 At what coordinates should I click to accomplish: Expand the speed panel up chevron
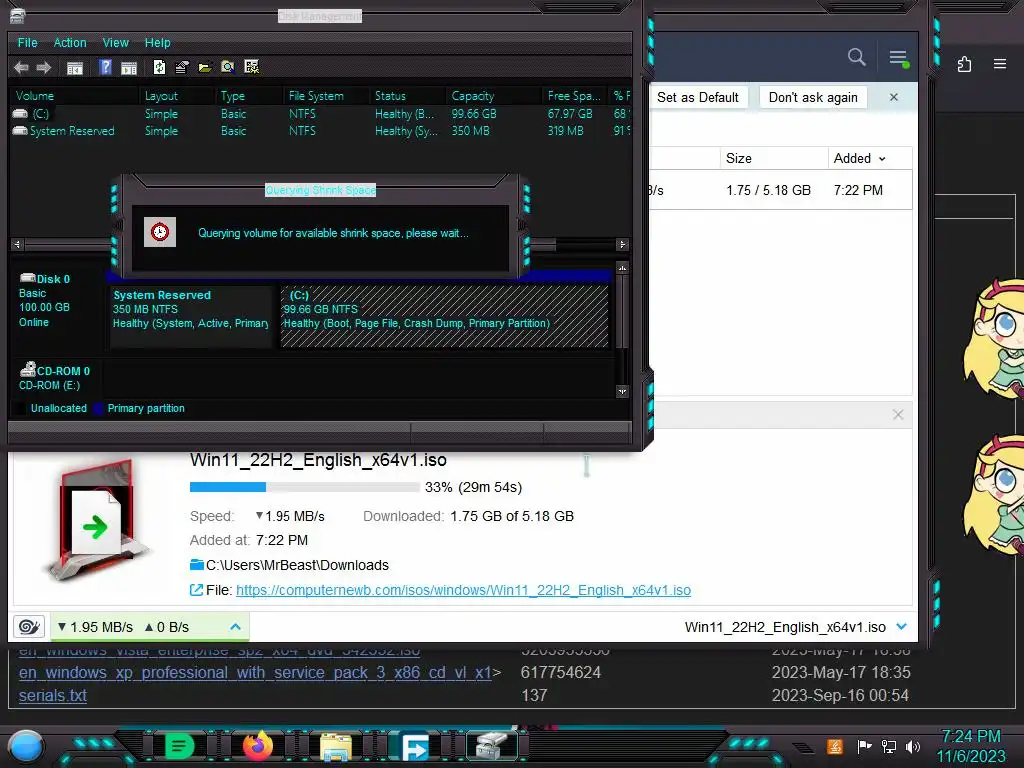coord(235,627)
